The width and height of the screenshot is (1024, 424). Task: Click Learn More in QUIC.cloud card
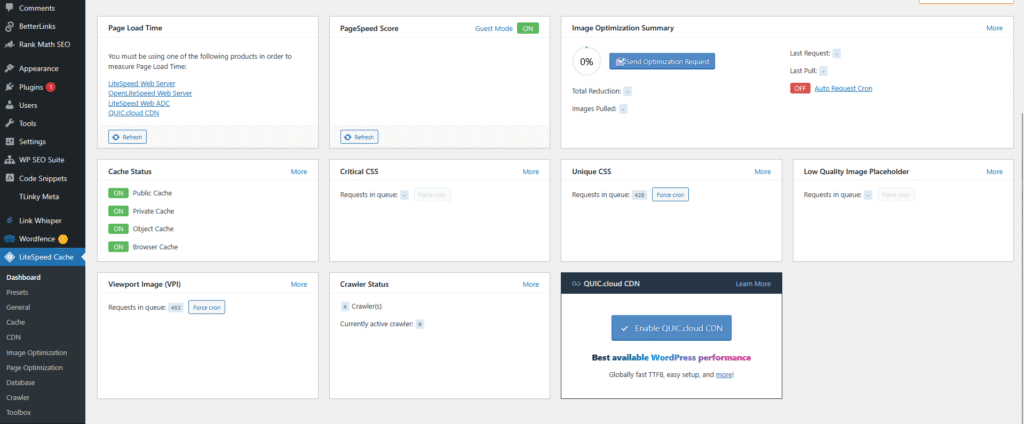(753, 284)
